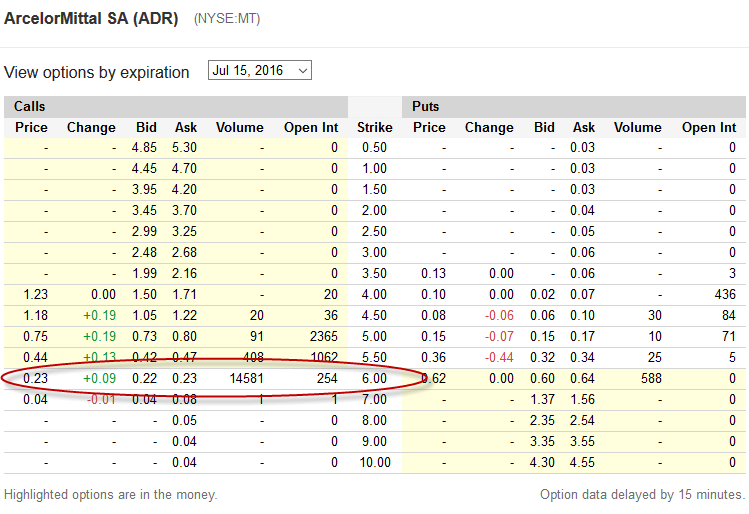Click the (NYSE:MT) ticker text
Image resolution: width=749 pixels, height=514 pixels.
(x=227, y=19)
